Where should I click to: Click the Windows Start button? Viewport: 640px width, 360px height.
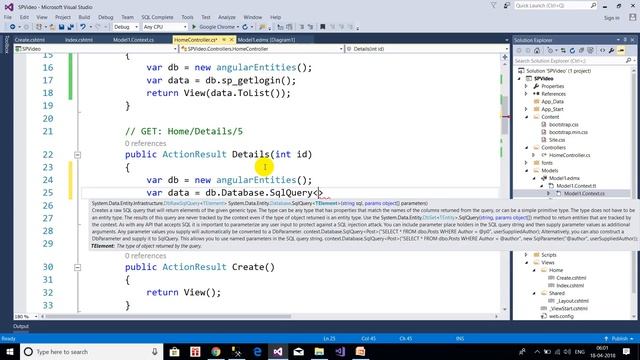coord(10,351)
